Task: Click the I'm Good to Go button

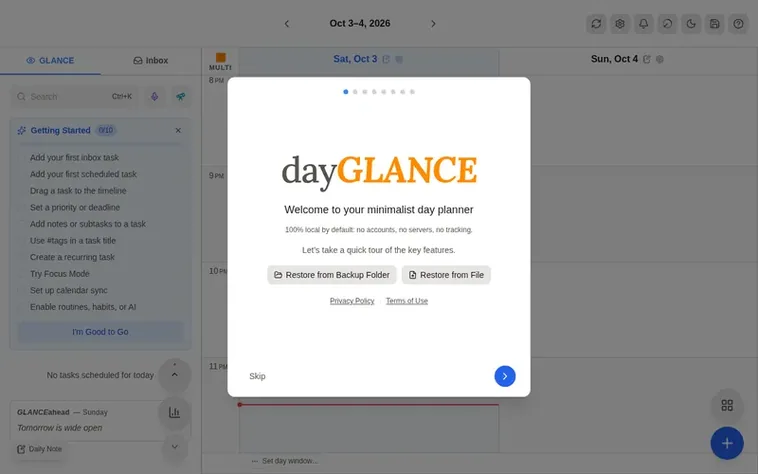Action: (x=101, y=332)
